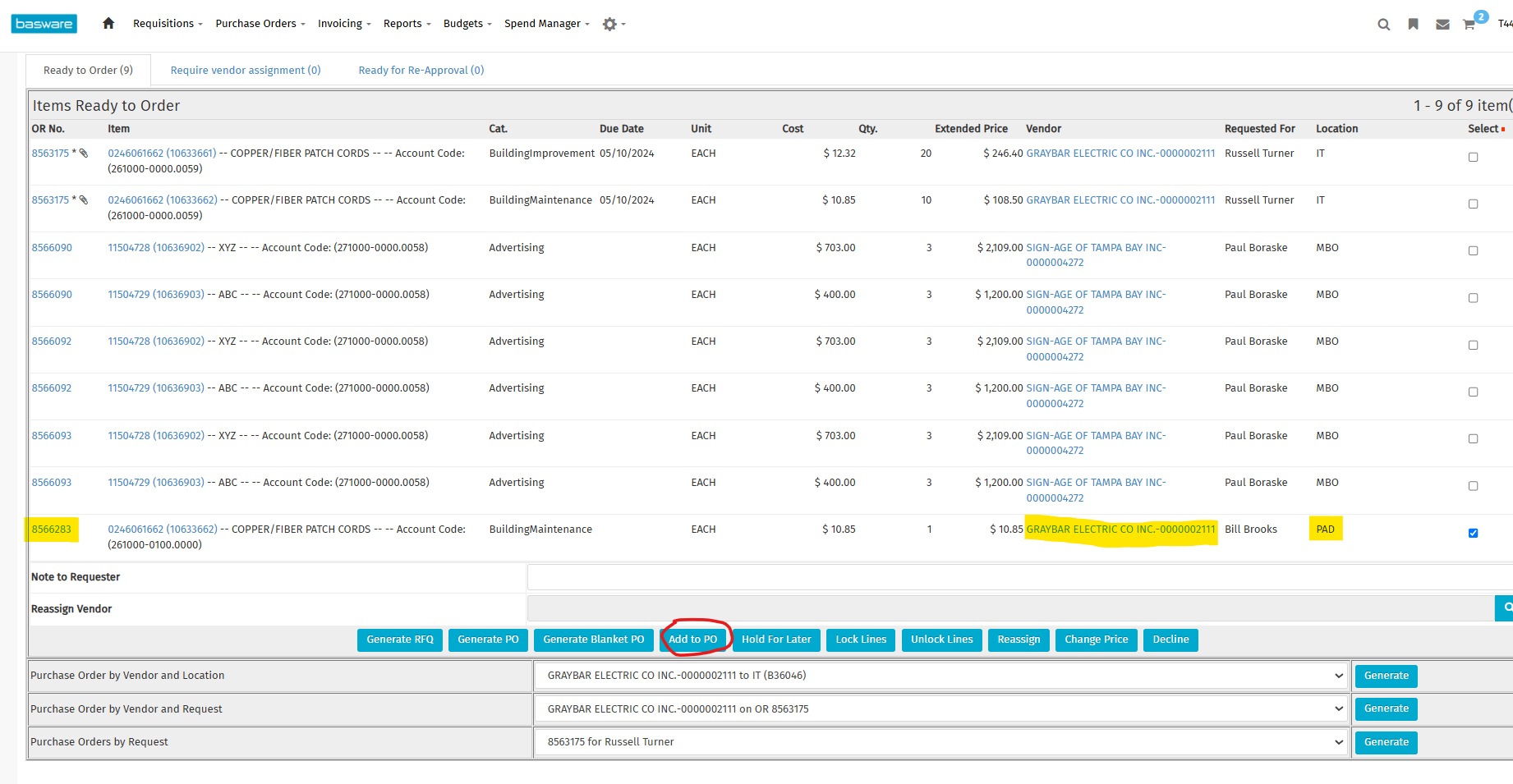Viewport: 1513px width, 784px height.
Task: Click the Reassign button
Action: [1019, 640]
